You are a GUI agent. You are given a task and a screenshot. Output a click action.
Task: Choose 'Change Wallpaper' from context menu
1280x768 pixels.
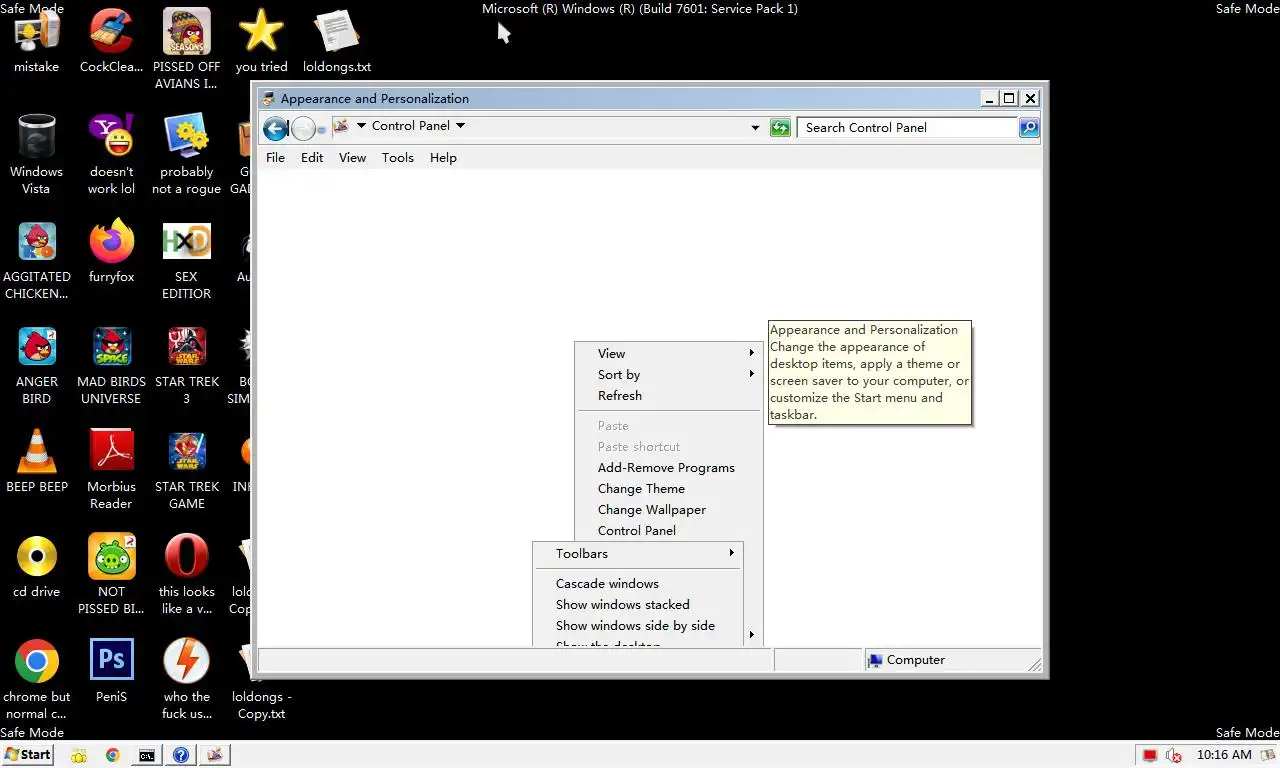coord(667,509)
